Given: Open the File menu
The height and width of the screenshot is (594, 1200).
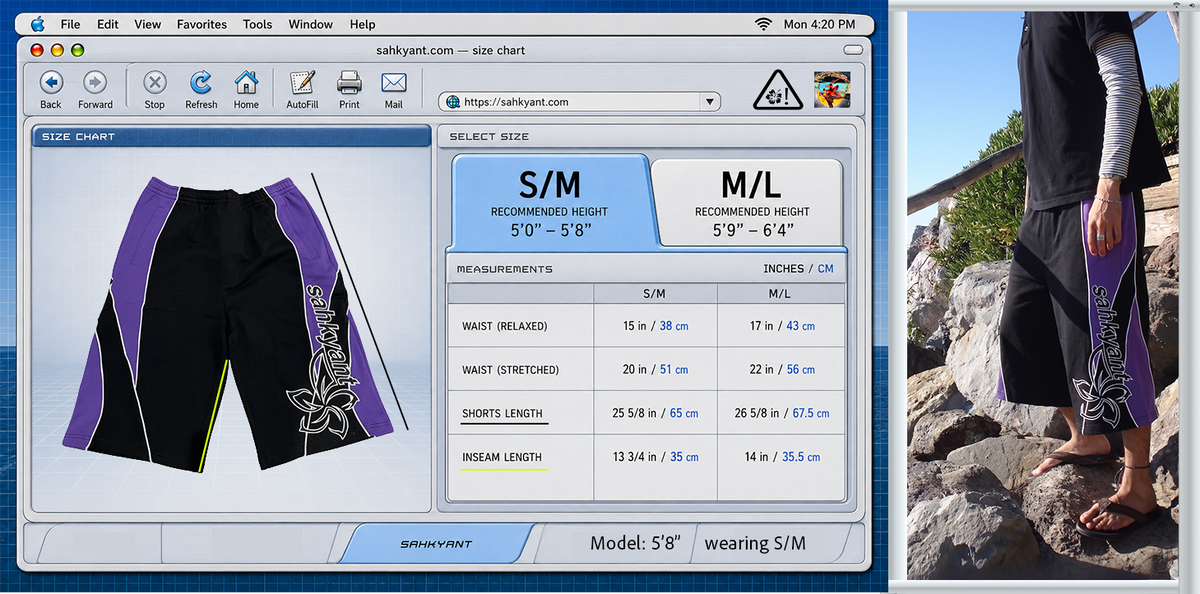Looking at the screenshot, I should 70,24.
